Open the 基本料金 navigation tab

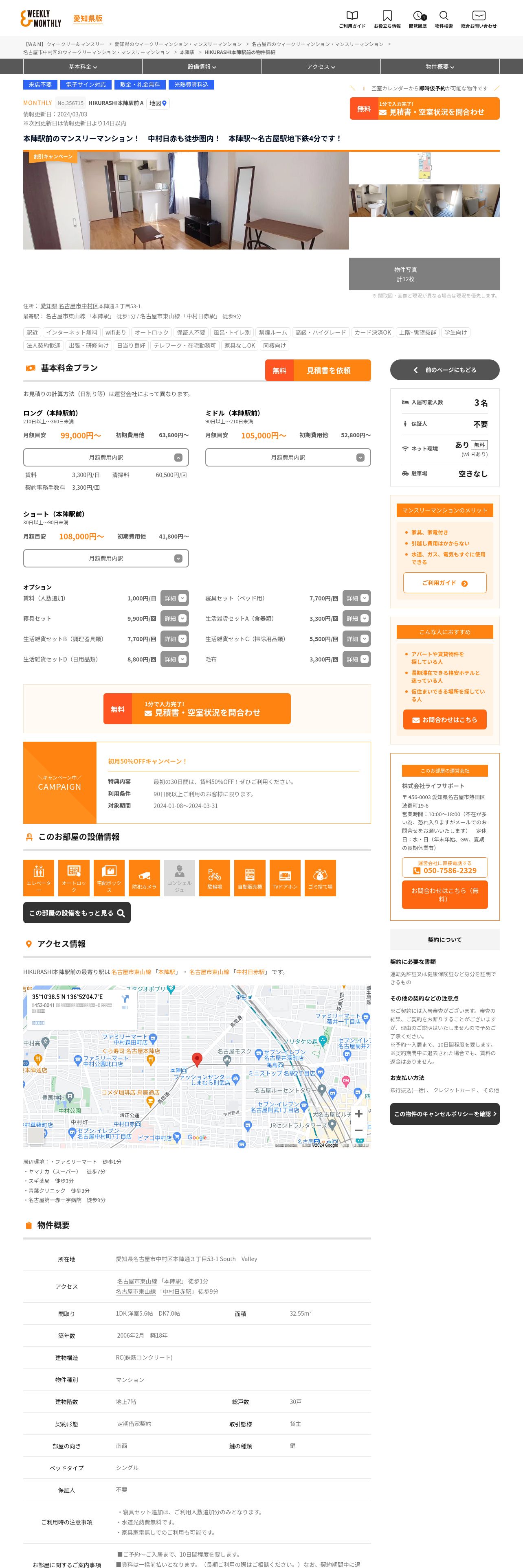tap(82, 67)
